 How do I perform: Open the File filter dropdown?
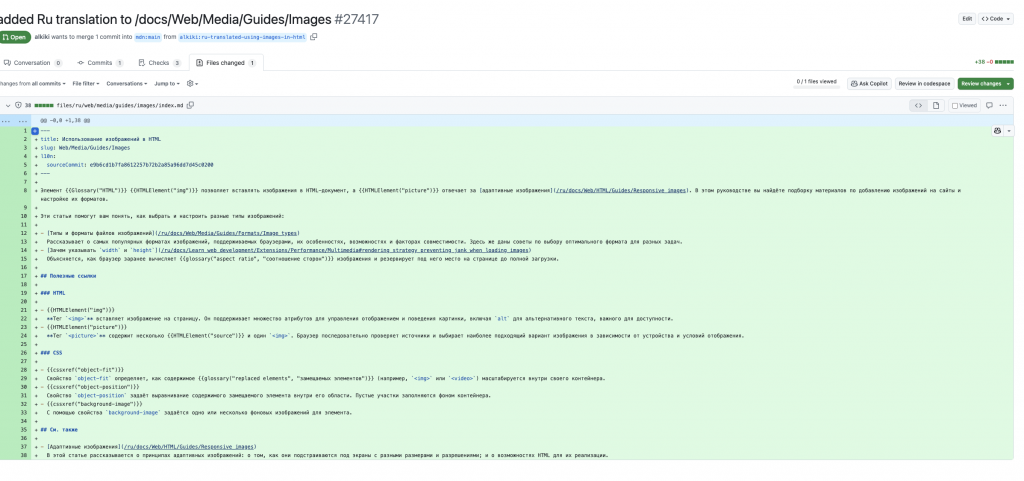86,84
